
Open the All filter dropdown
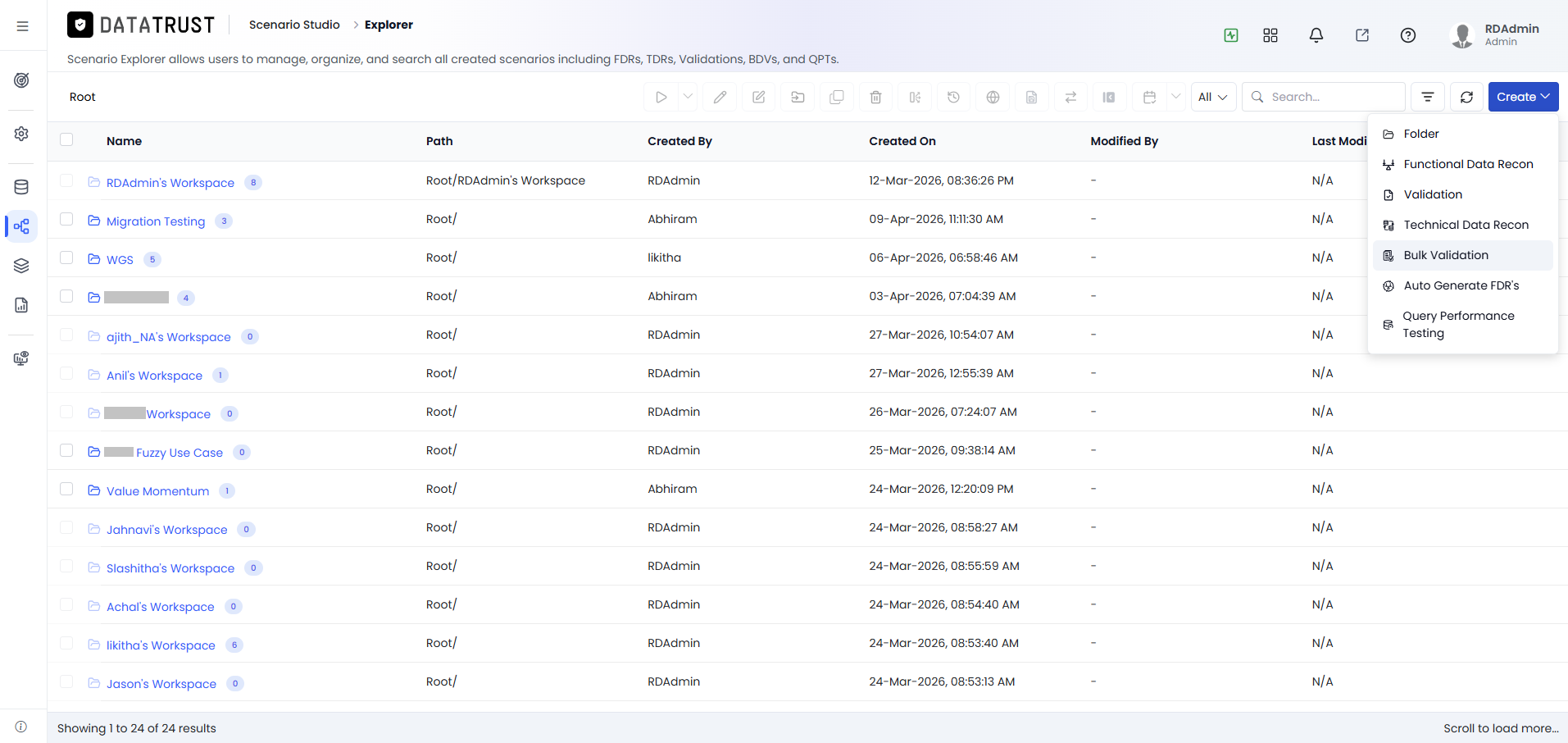[1213, 97]
